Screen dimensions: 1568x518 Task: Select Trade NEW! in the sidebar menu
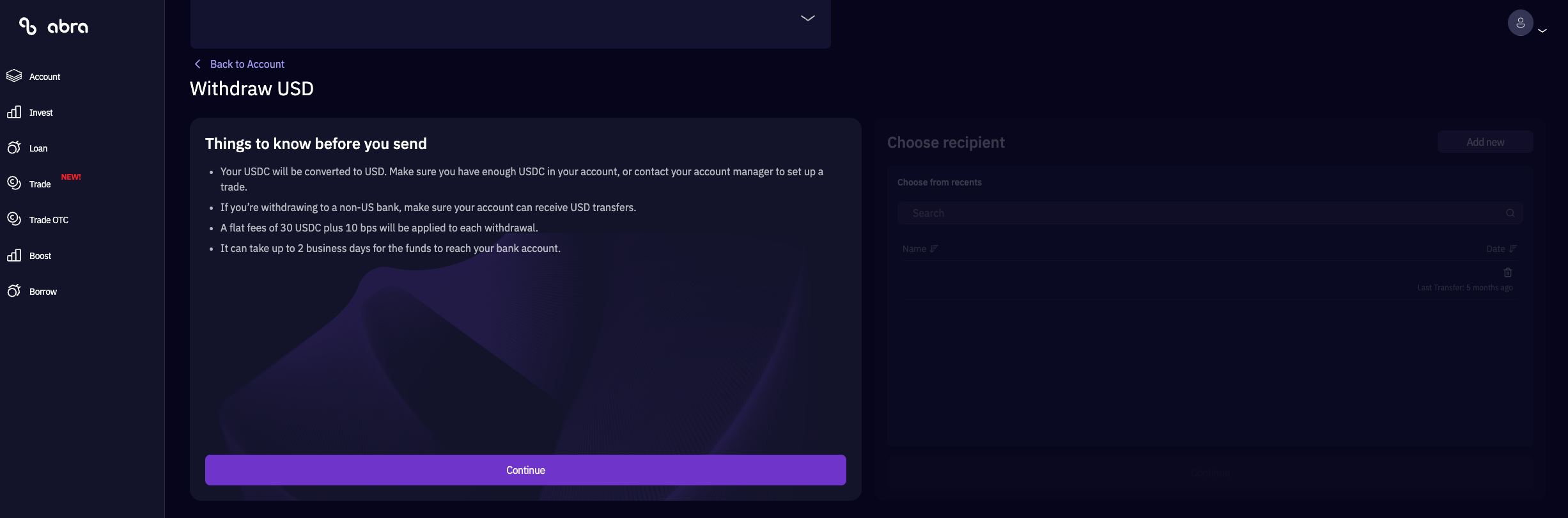39,184
